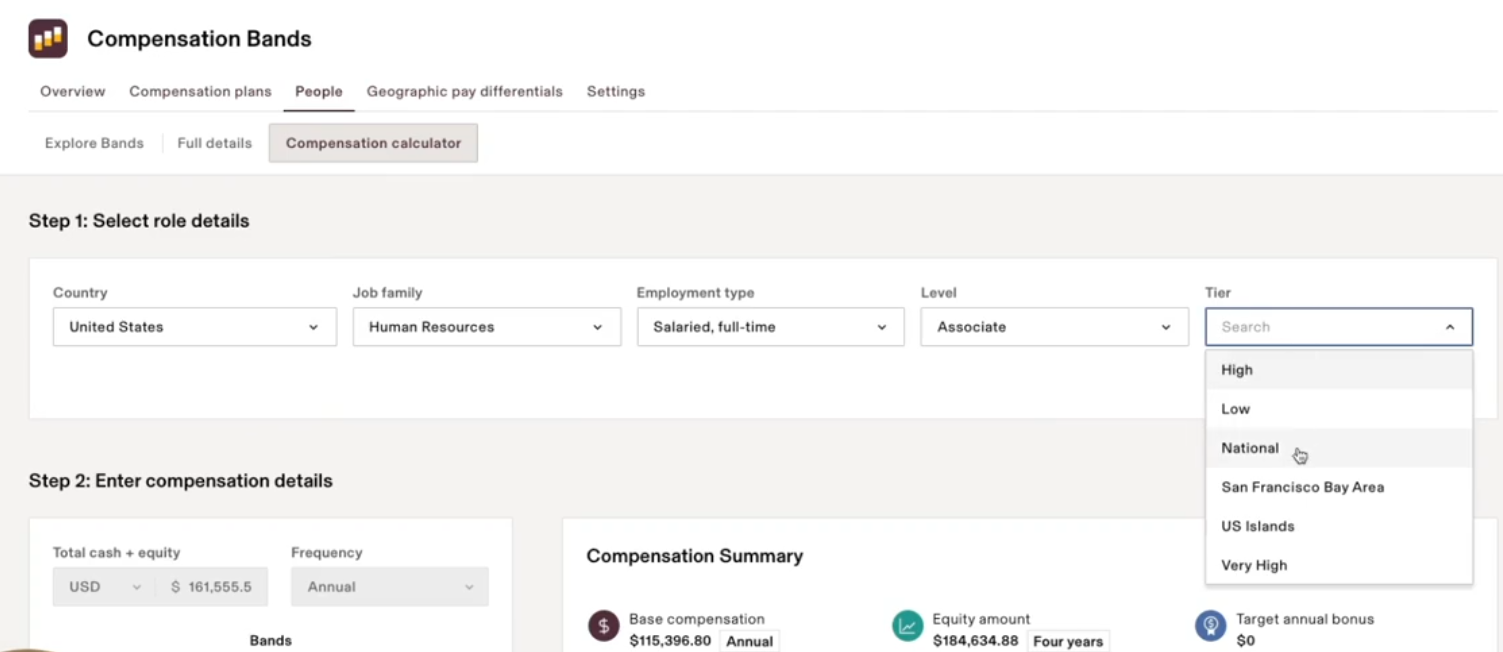Open the Settings tab
This screenshot has width=1503, height=652.
point(615,91)
